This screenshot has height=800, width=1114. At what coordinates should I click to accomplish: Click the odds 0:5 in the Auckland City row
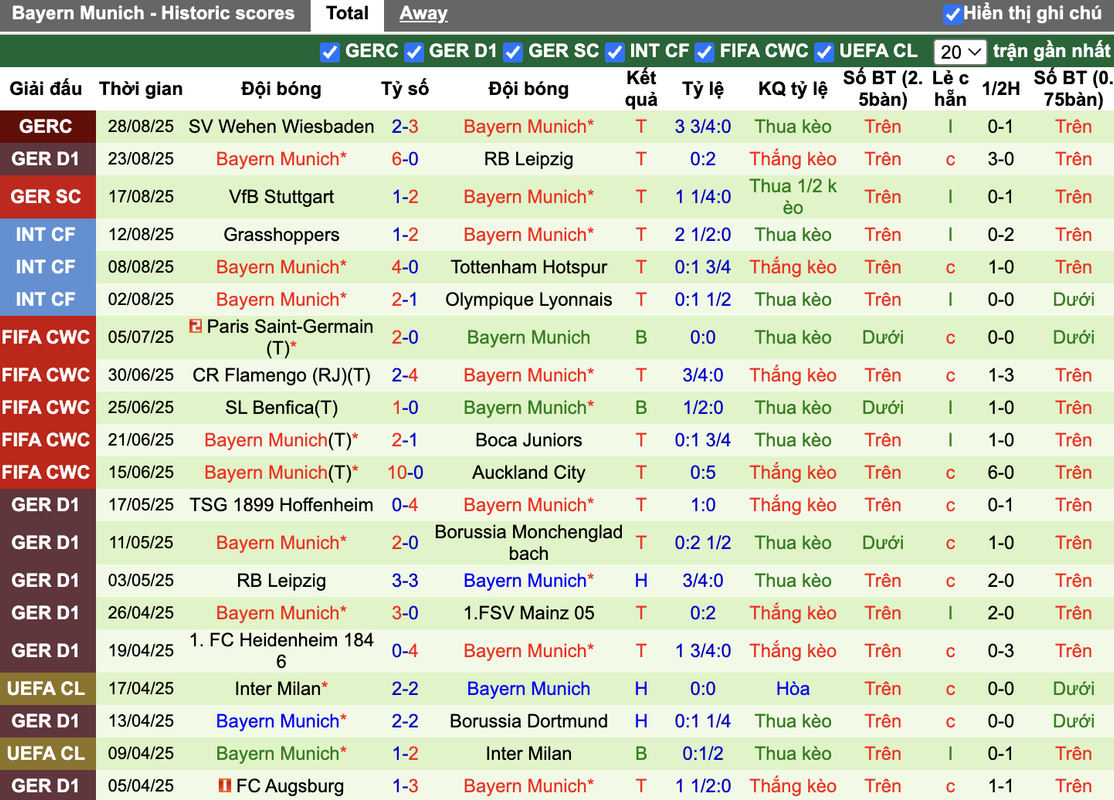(x=703, y=472)
